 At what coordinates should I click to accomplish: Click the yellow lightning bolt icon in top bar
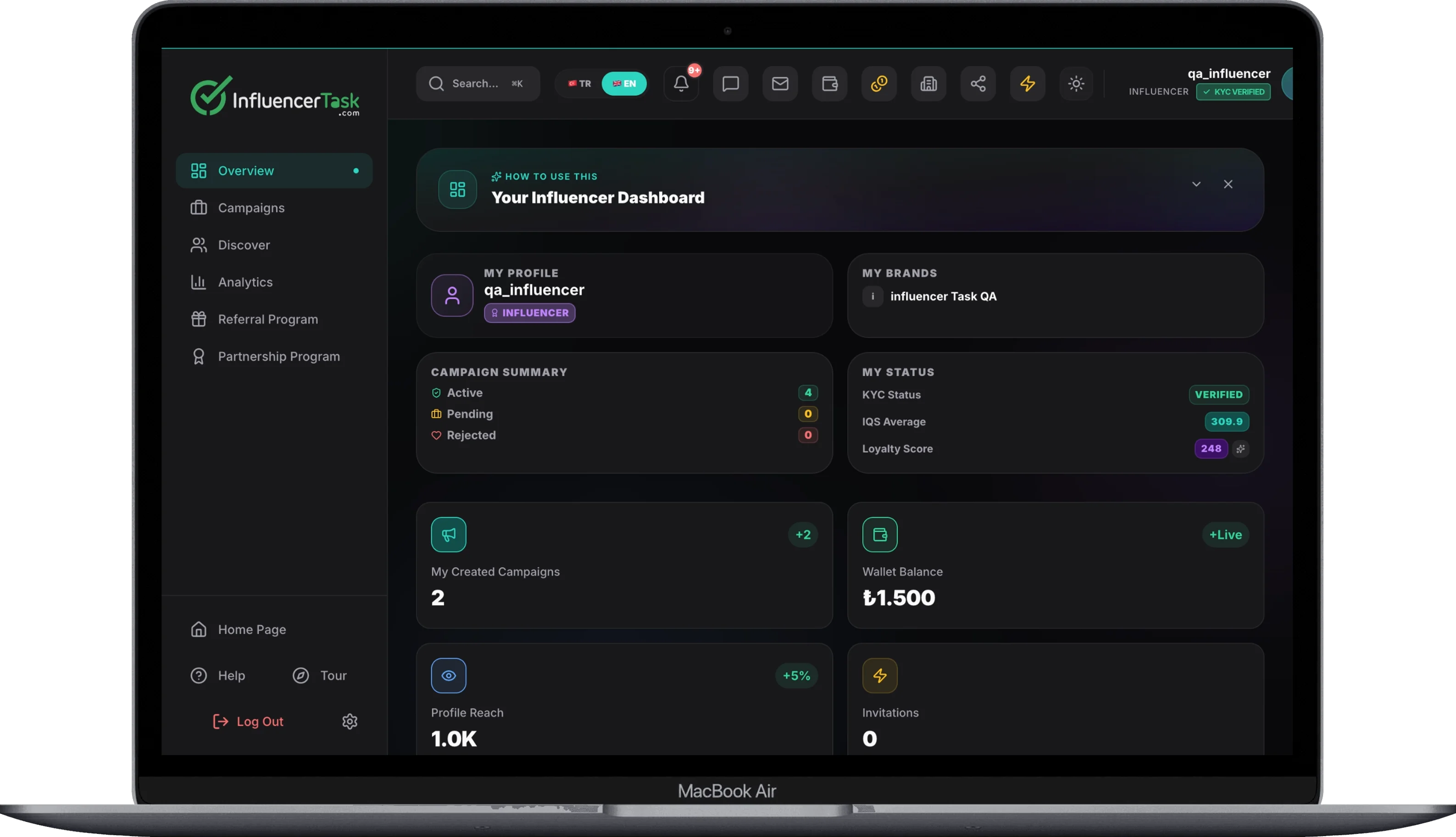point(1028,84)
